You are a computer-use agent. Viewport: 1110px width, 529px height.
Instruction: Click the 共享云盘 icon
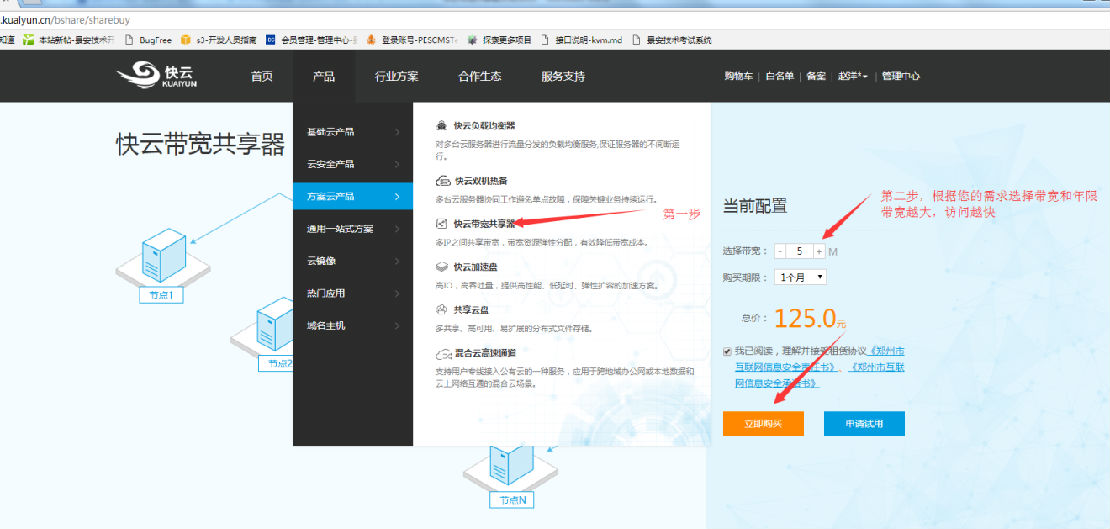(442, 310)
